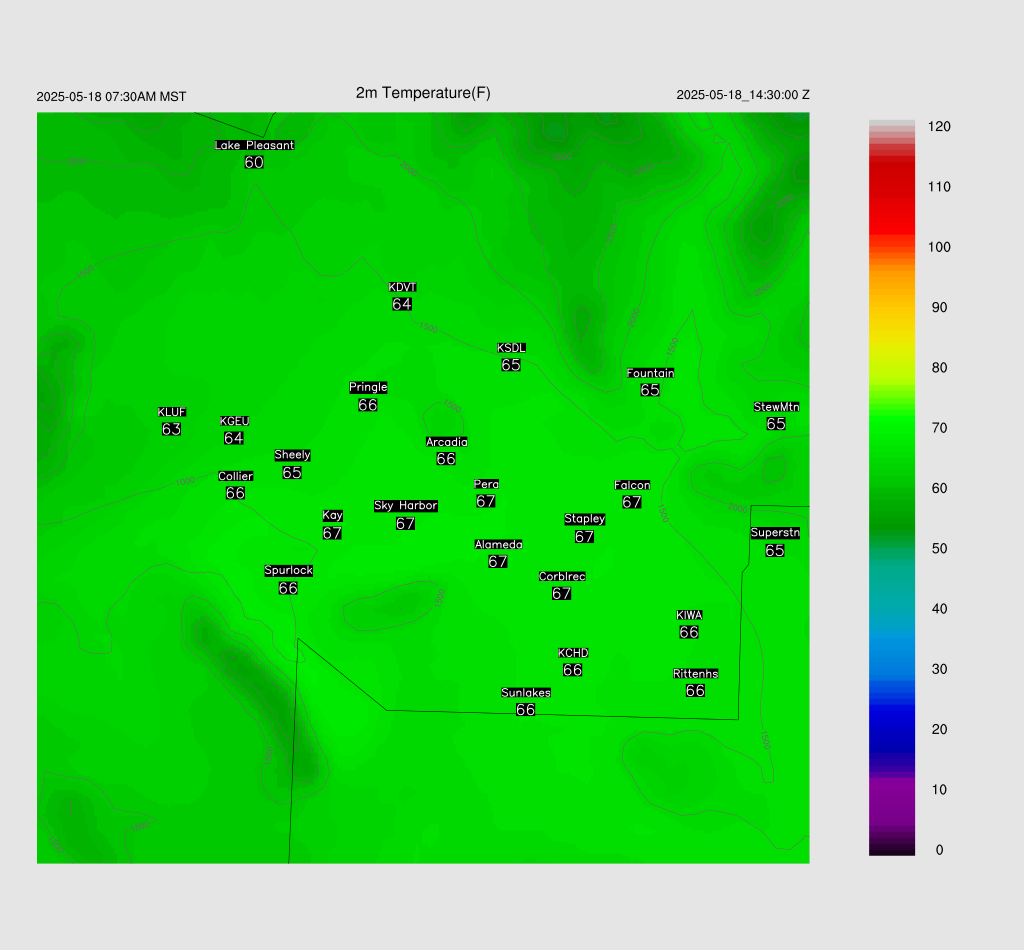Click temperature value 66 under Sunlakes
The height and width of the screenshot is (950, 1024).
click(x=525, y=710)
